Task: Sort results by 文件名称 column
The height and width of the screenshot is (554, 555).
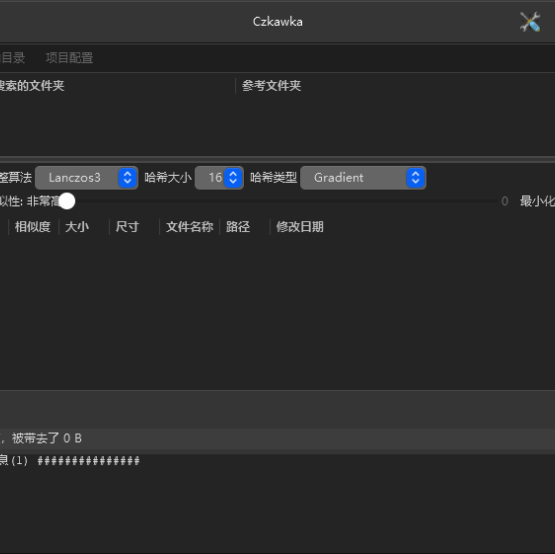Action: click(190, 227)
